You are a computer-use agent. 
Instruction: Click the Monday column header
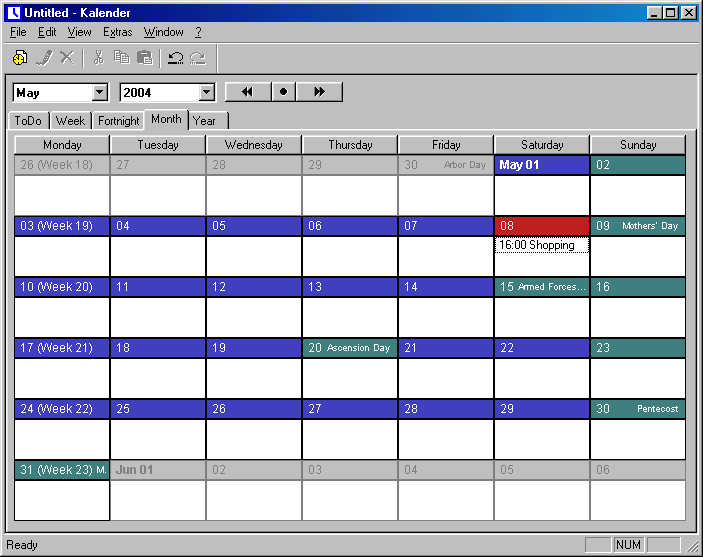point(62,145)
